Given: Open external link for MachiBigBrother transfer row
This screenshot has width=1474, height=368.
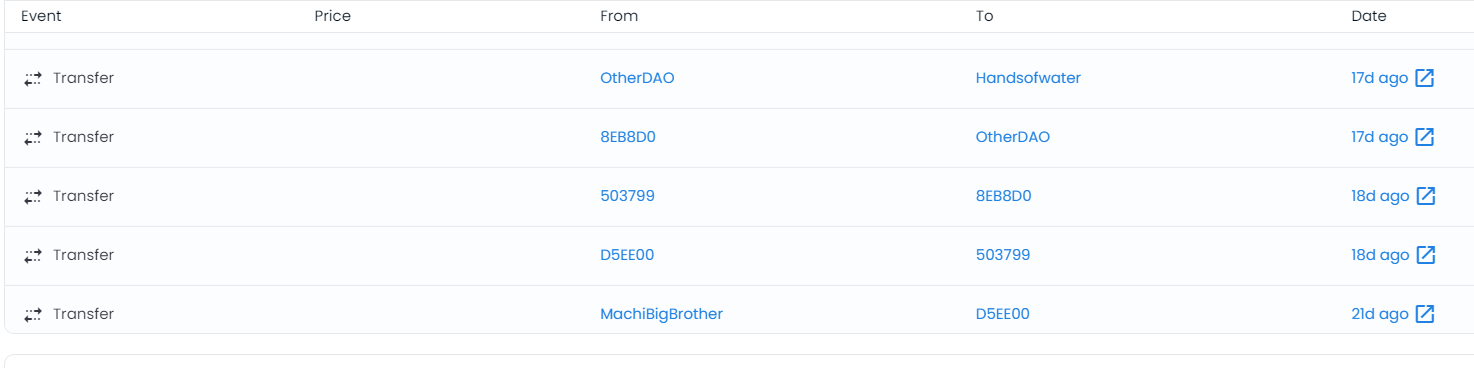Looking at the screenshot, I should (1425, 314).
